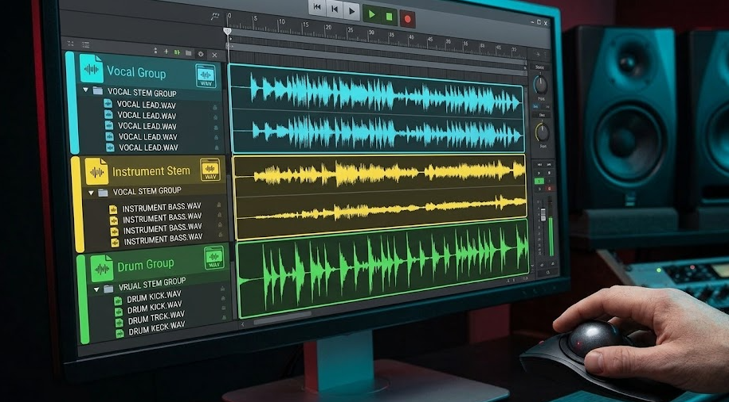Click the green audio file icon of Drum Group
Screen dimensions: 729x402
tap(102, 268)
